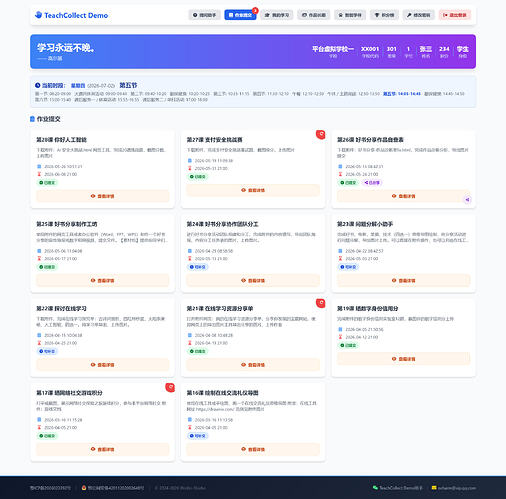Click the 第25课 card title

click(67, 224)
